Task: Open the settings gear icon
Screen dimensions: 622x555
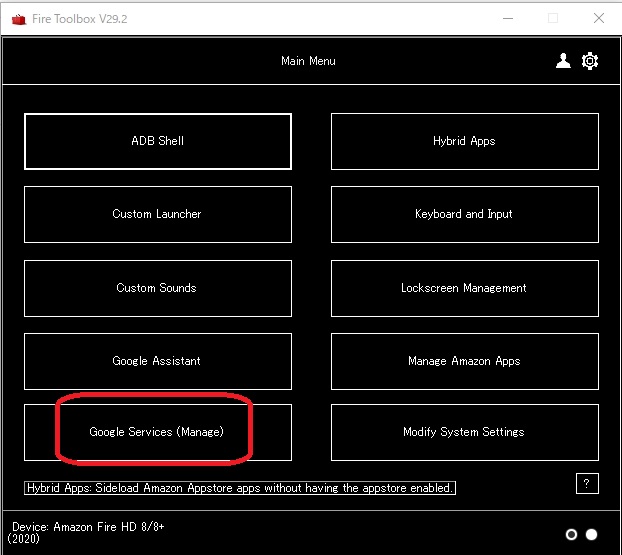Action: pyautogui.click(x=590, y=61)
